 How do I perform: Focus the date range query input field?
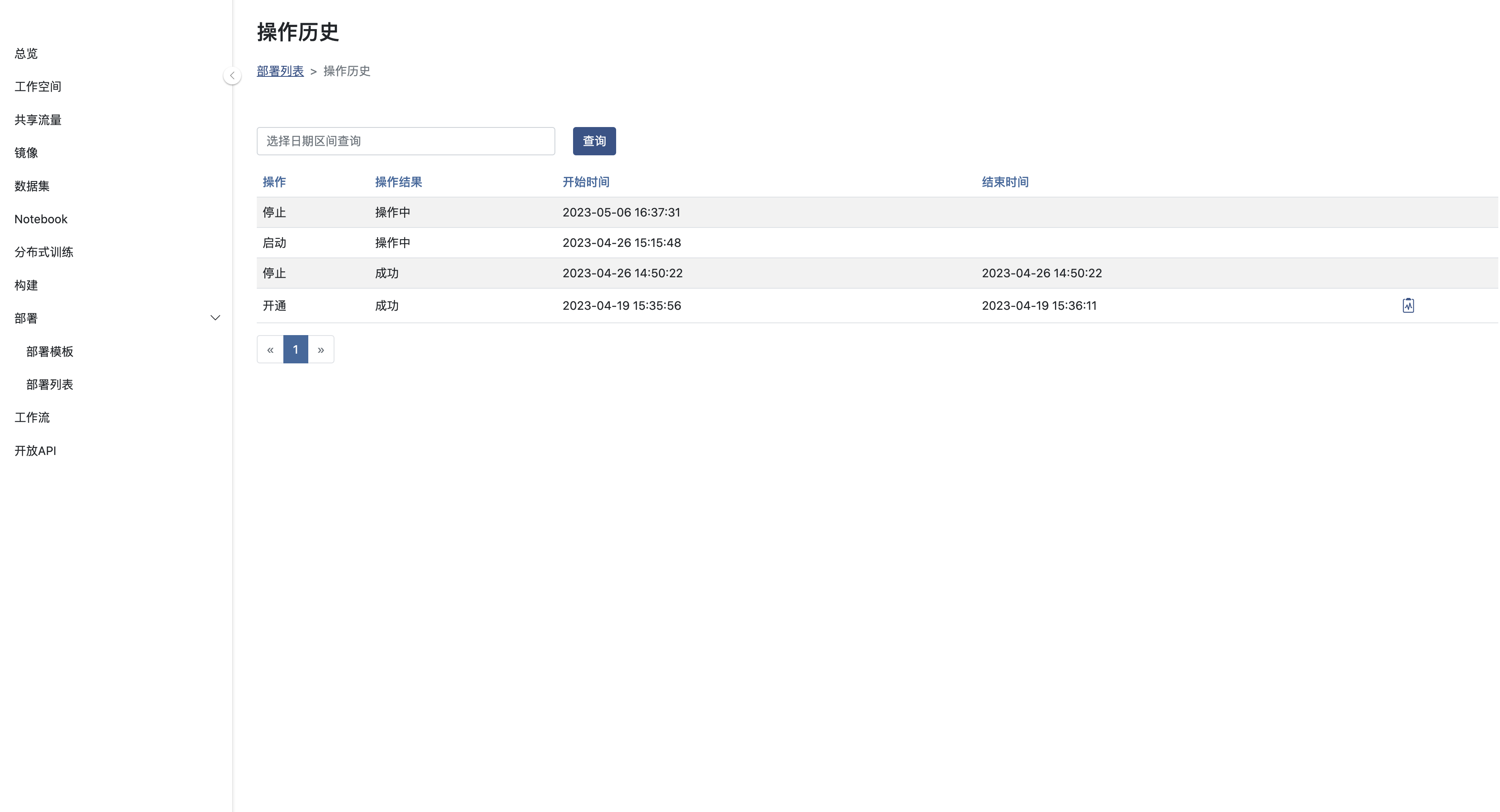pos(405,141)
